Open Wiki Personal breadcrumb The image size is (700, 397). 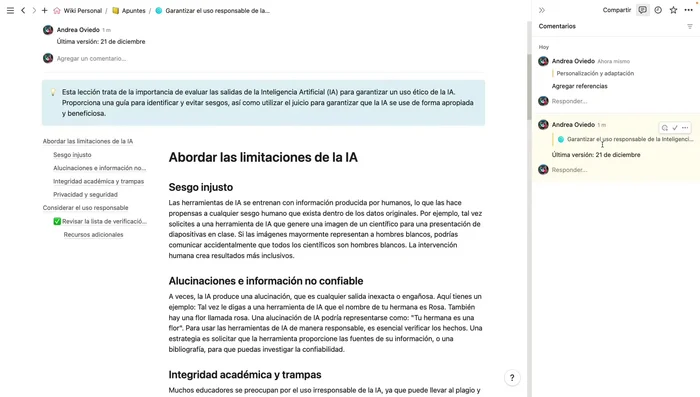pyautogui.click(x=83, y=10)
